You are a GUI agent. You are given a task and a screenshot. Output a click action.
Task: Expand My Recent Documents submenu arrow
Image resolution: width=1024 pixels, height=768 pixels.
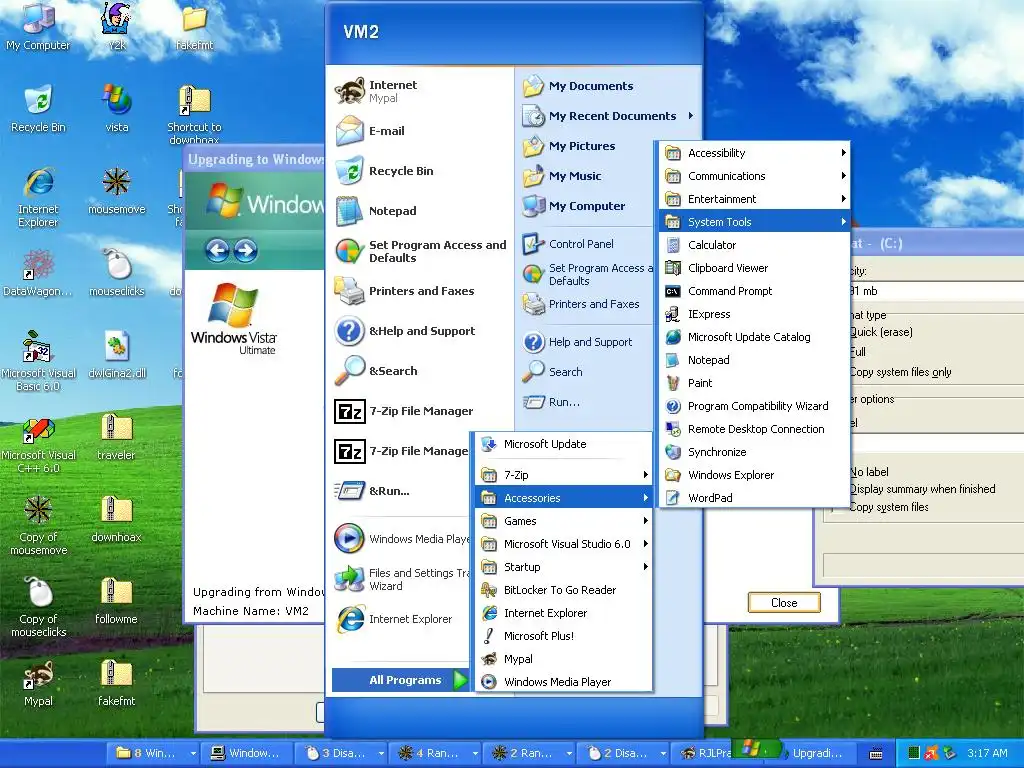tap(691, 116)
